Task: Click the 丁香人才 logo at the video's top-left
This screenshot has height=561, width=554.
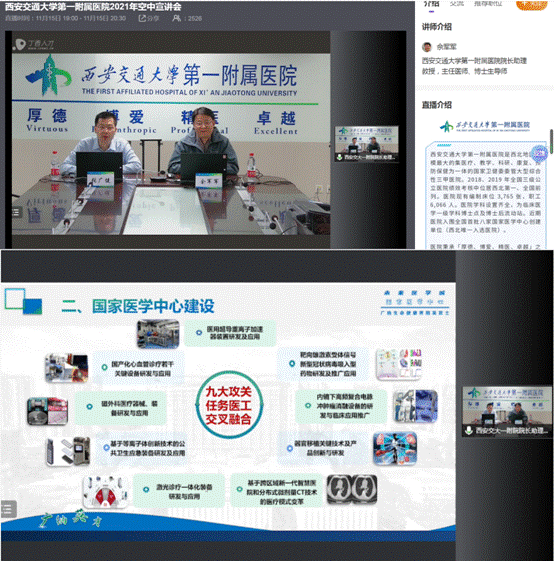Action: (x=34, y=44)
